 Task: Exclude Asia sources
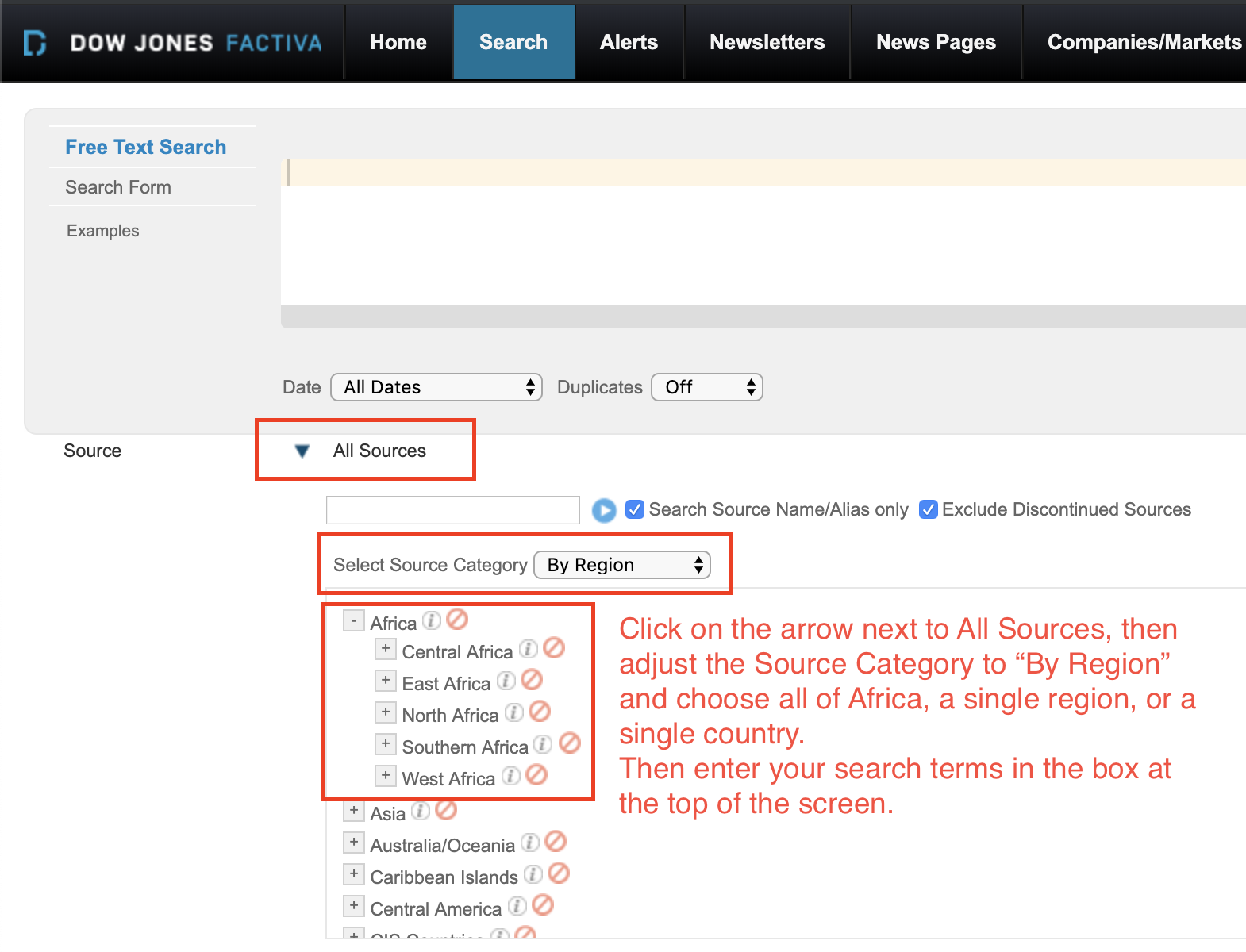(x=446, y=810)
